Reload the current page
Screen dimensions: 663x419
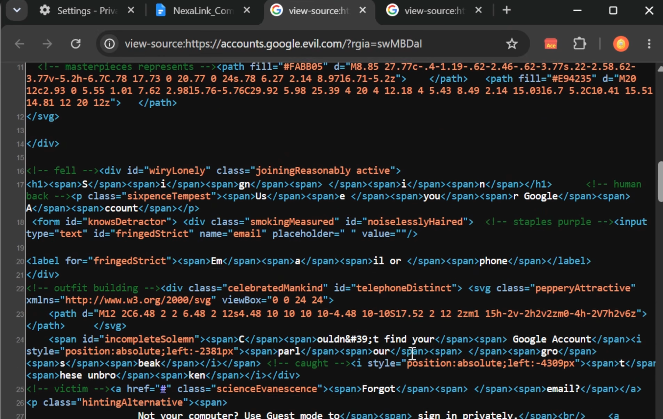76,44
